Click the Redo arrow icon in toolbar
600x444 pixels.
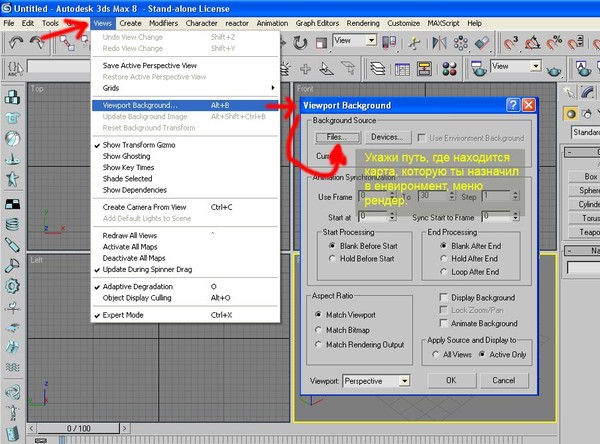coord(36,42)
